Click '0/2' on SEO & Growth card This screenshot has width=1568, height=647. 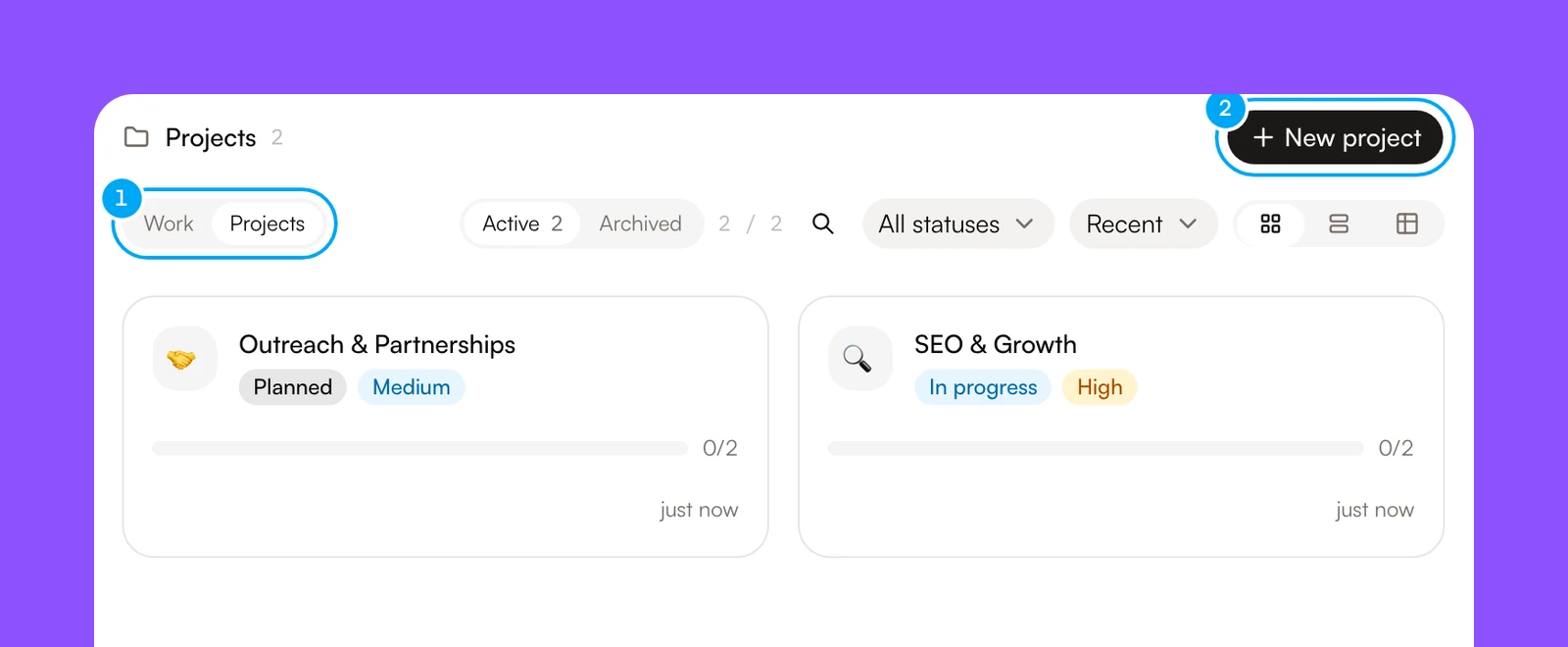coord(1396,448)
